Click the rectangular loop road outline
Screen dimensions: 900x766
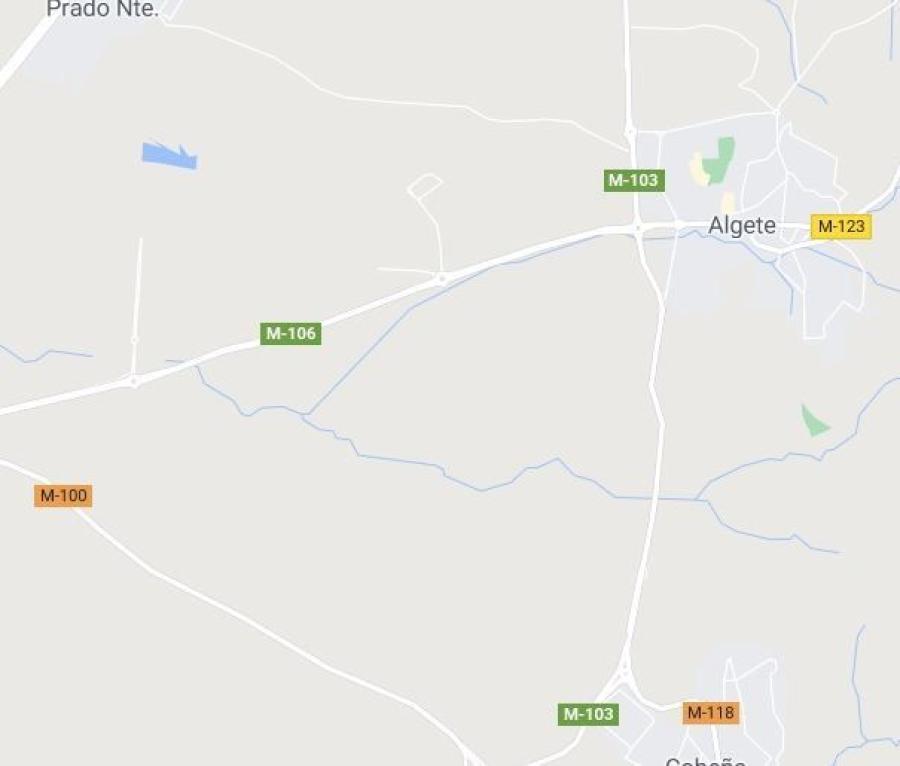pos(425,186)
